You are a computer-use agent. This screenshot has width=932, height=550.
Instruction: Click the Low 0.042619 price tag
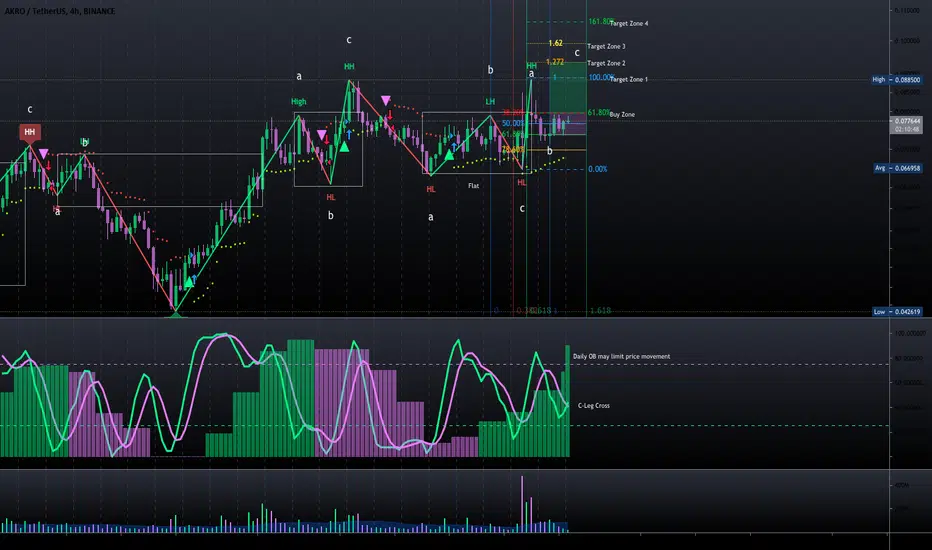(x=898, y=312)
